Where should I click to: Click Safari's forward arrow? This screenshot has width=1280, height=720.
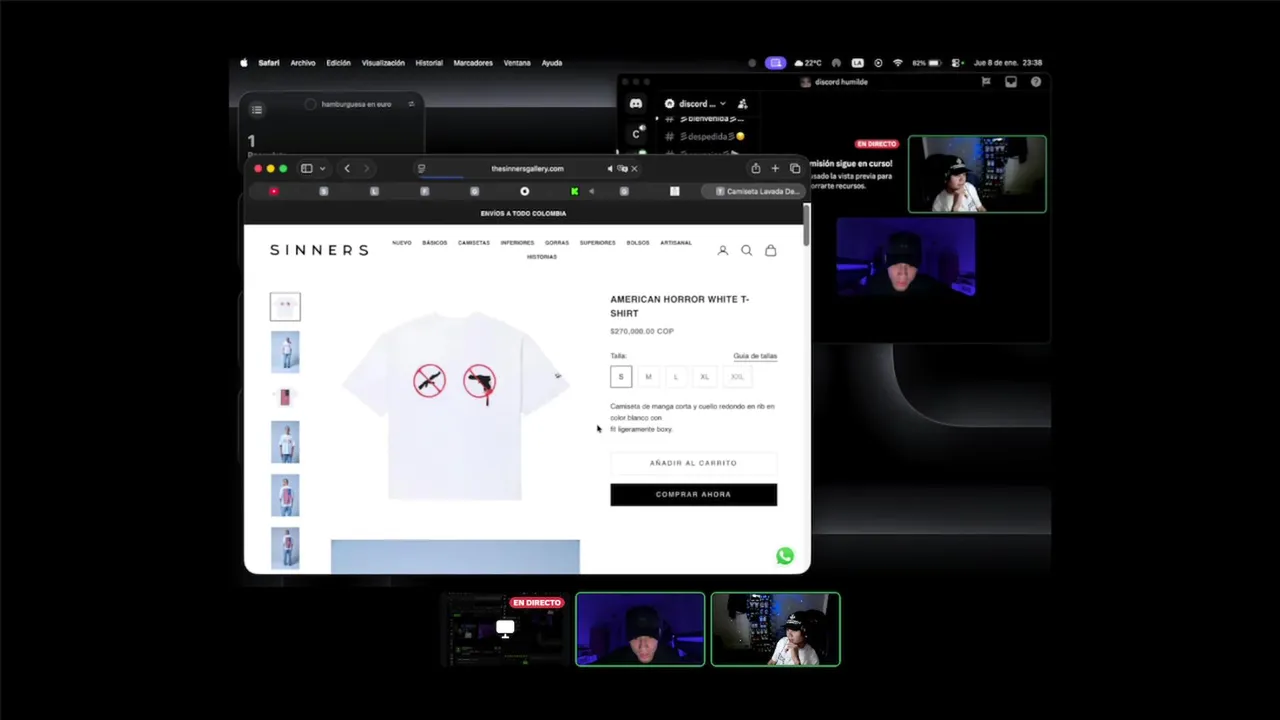[x=366, y=168]
